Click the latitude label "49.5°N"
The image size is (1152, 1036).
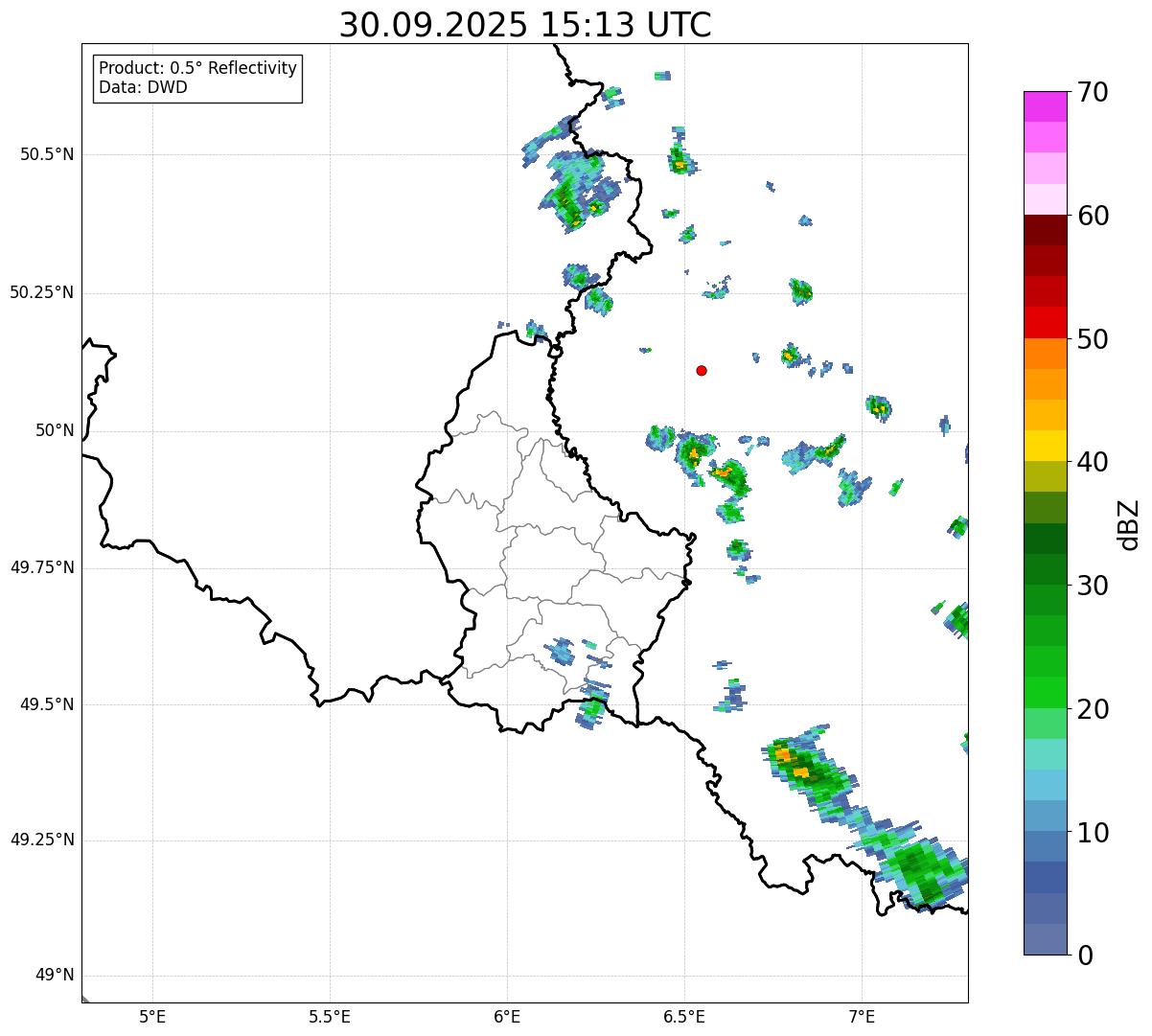pos(47,704)
